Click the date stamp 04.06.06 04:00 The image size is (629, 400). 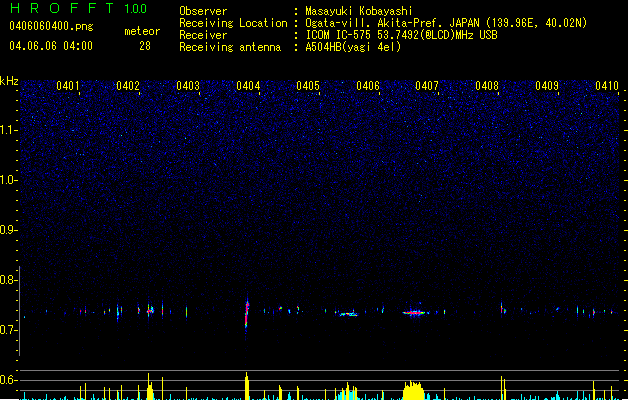tap(51, 46)
